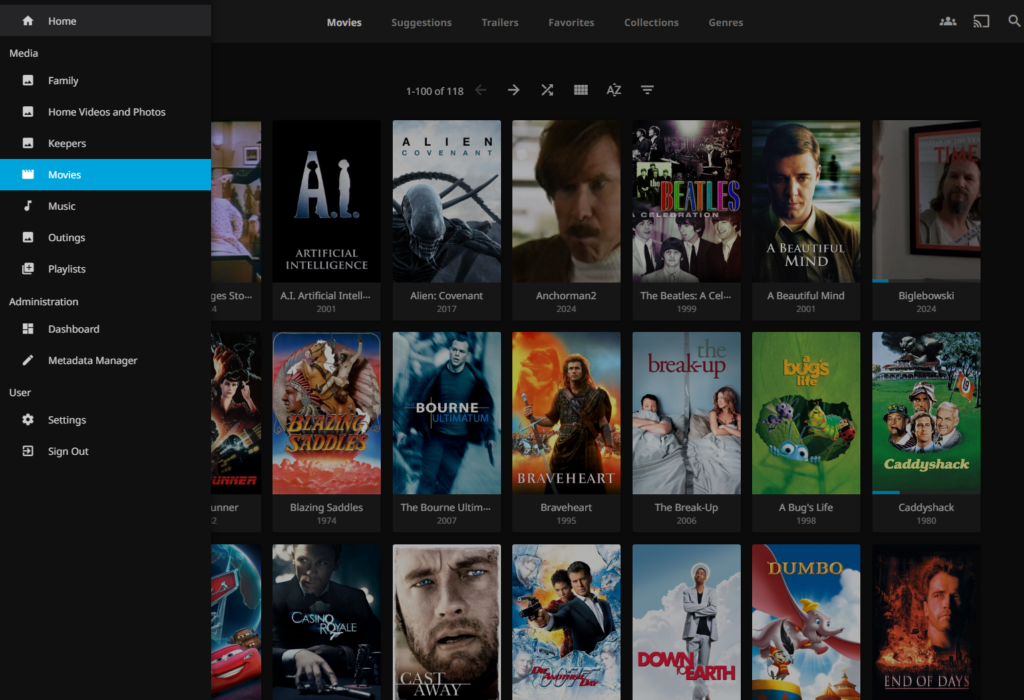Click the Cast to device icon
The width and height of the screenshot is (1024, 700).
(981, 22)
